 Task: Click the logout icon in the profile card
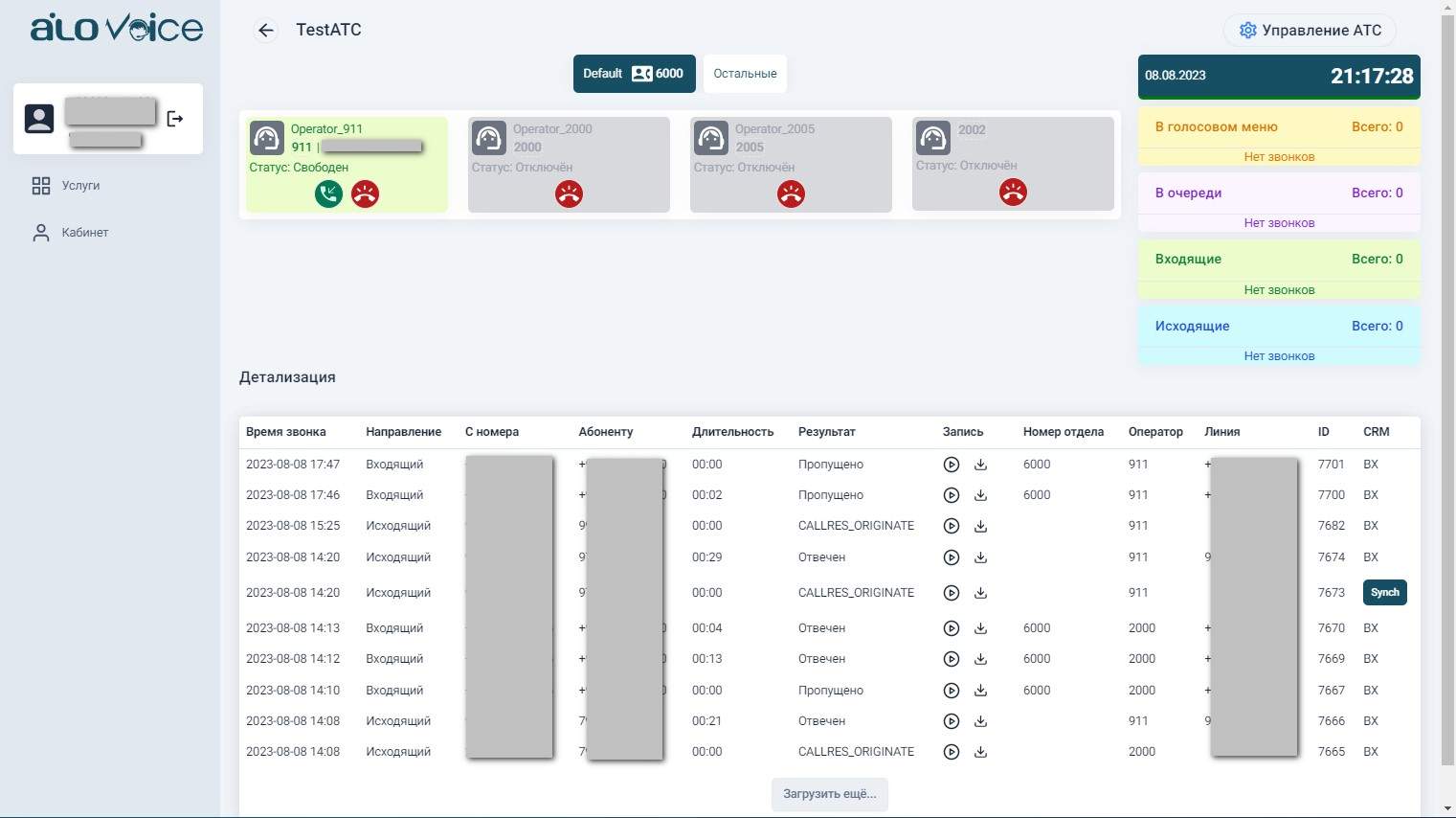click(x=175, y=119)
